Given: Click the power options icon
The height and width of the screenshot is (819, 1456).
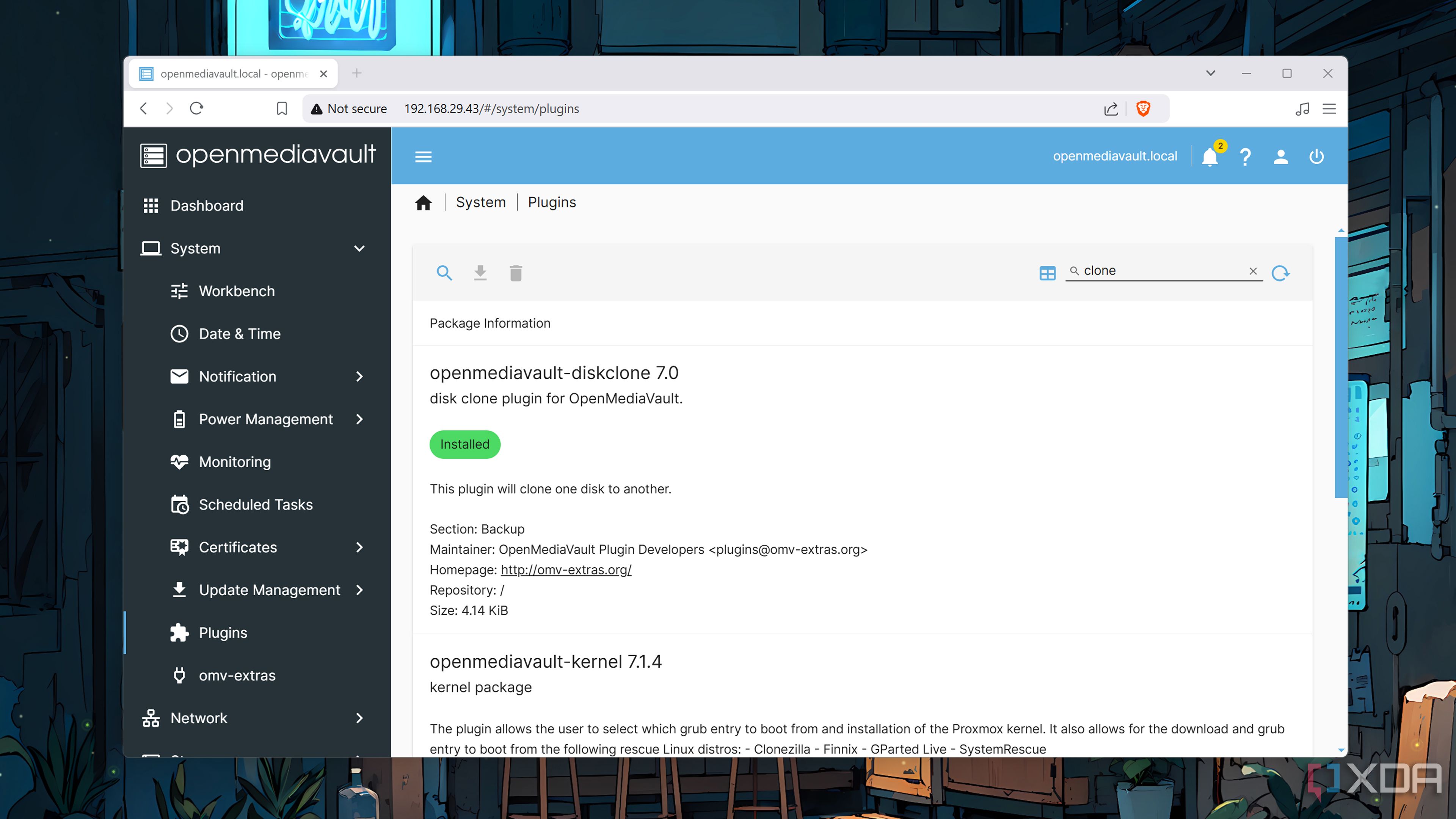Looking at the screenshot, I should [x=1316, y=157].
